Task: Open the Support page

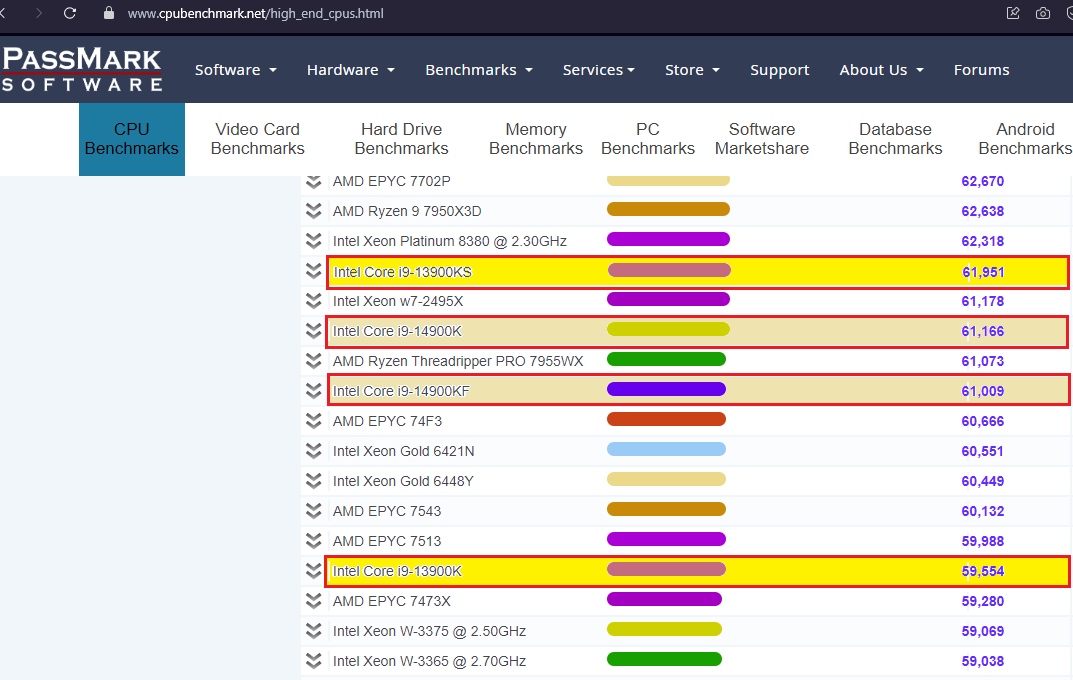Action: [779, 70]
